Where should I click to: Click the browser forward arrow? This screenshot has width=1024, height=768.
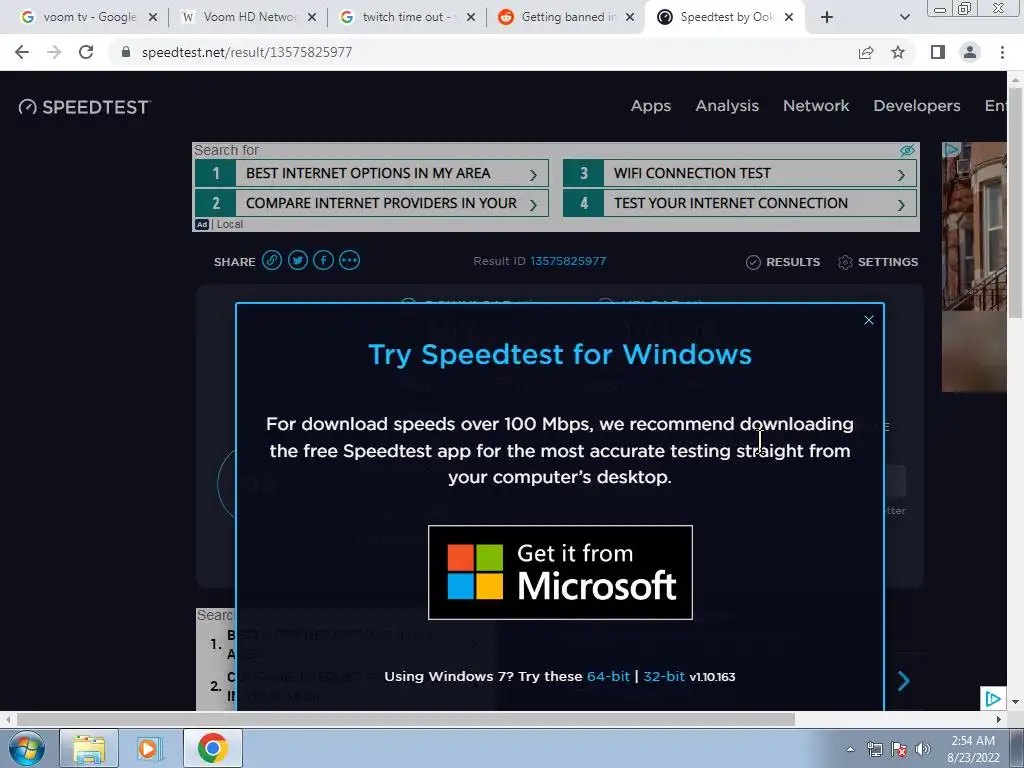54,52
